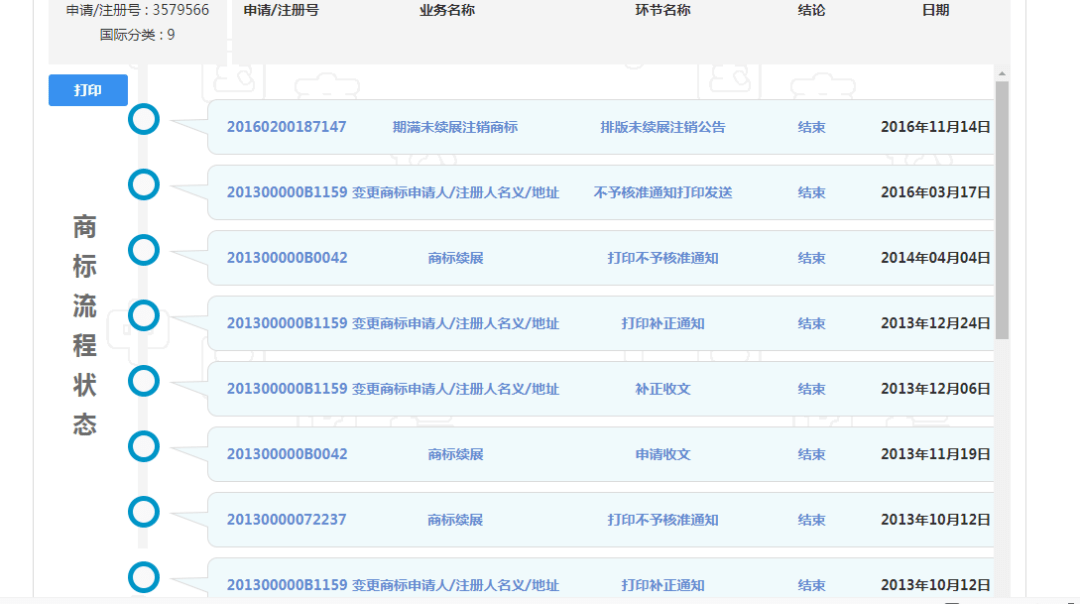Select timeline circle for 2016年11月14日 entry

coord(144,119)
